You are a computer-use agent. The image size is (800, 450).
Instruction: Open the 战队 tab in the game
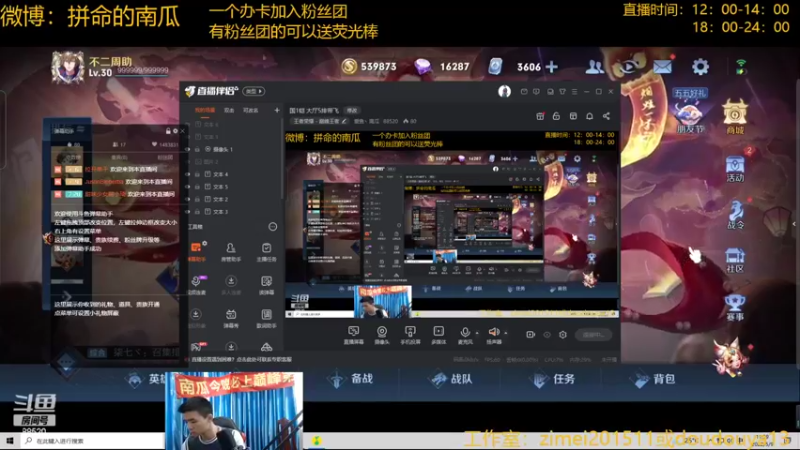(x=452, y=379)
